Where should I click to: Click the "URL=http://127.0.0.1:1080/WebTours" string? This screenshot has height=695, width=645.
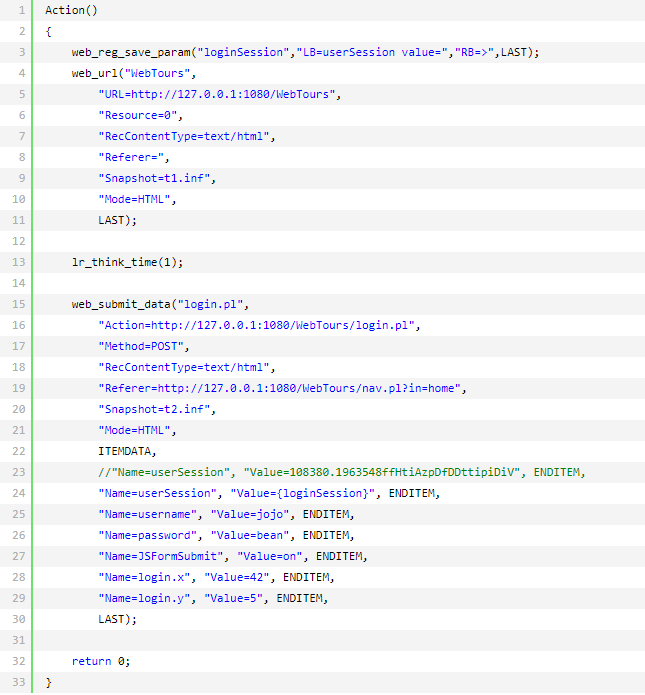tap(217, 94)
